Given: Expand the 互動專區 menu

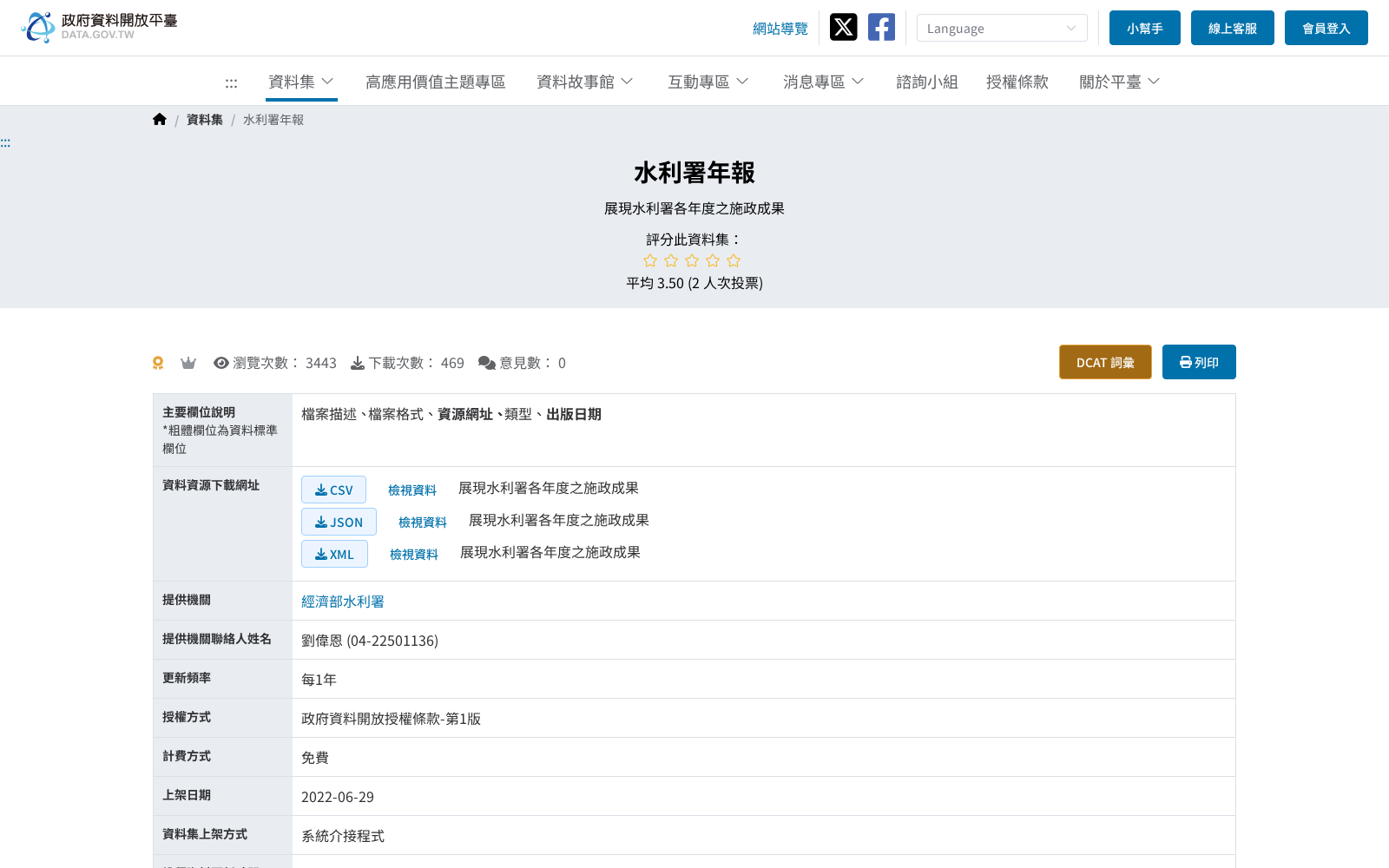Looking at the screenshot, I should tap(708, 82).
